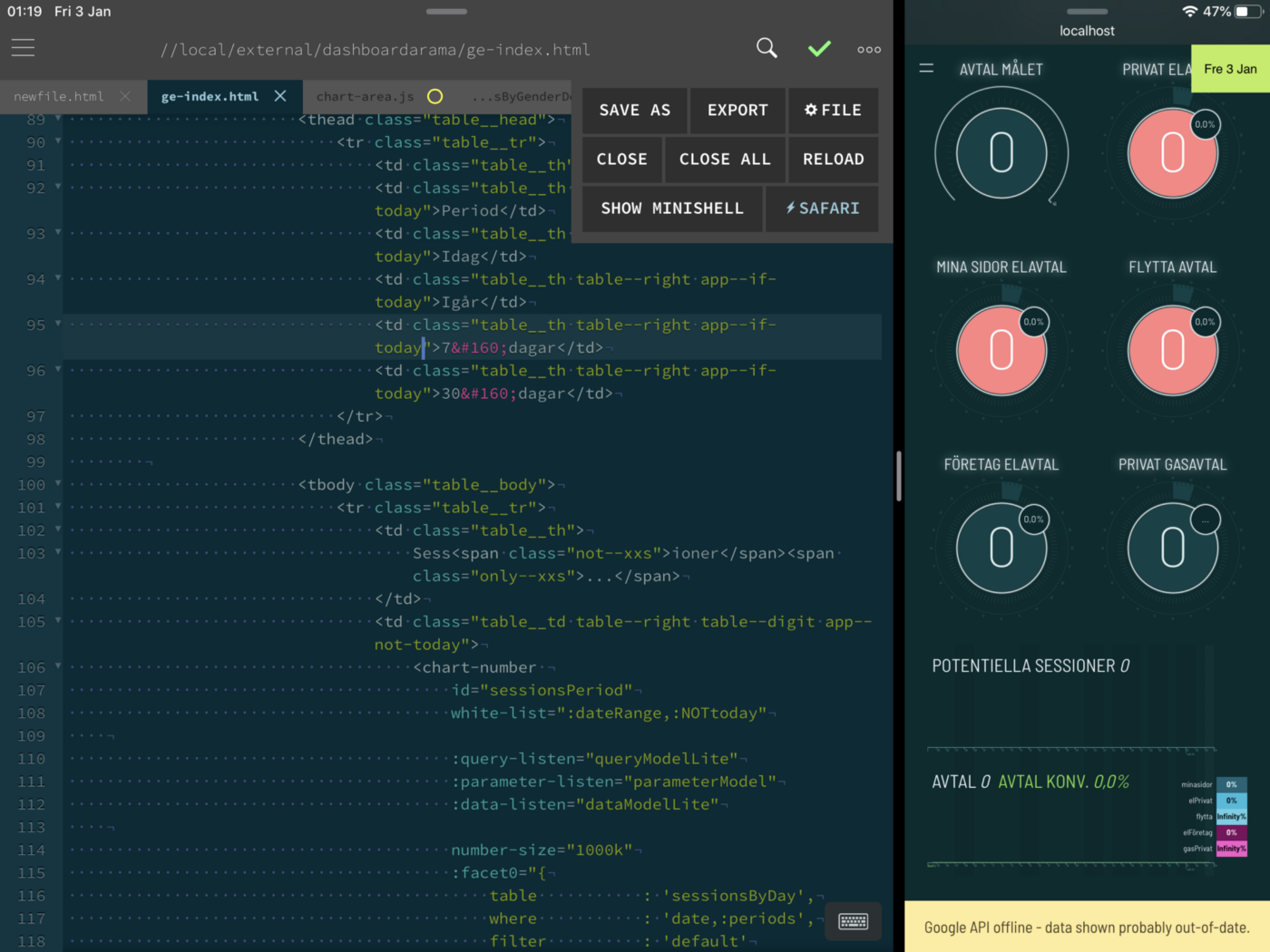Collapse the fold arrow at line 94
Image resolution: width=1270 pixels, height=952 pixels.
coord(58,277)
